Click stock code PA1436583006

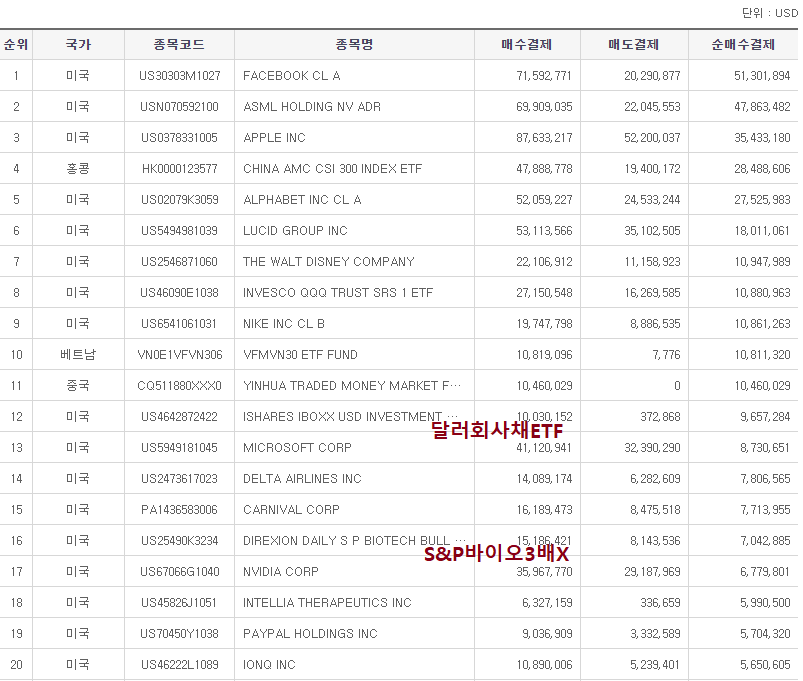pos(179,509)
